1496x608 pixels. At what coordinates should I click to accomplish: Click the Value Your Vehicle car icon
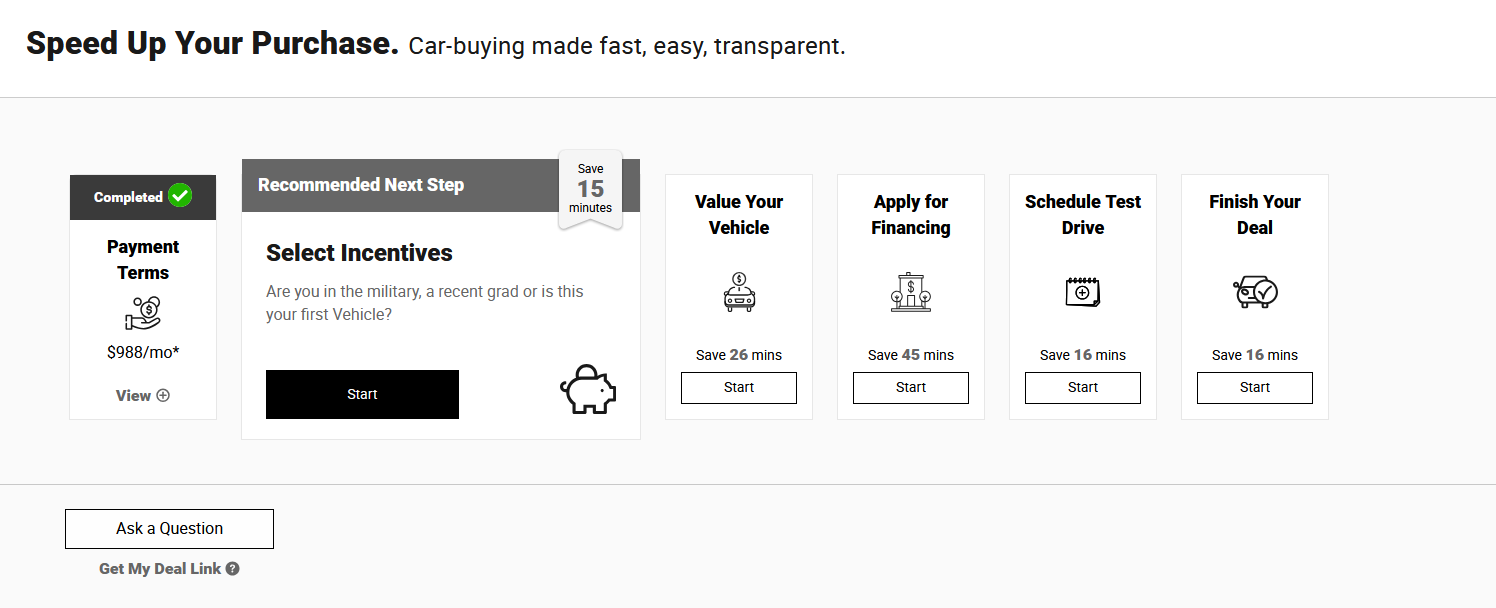click(739, 292)
